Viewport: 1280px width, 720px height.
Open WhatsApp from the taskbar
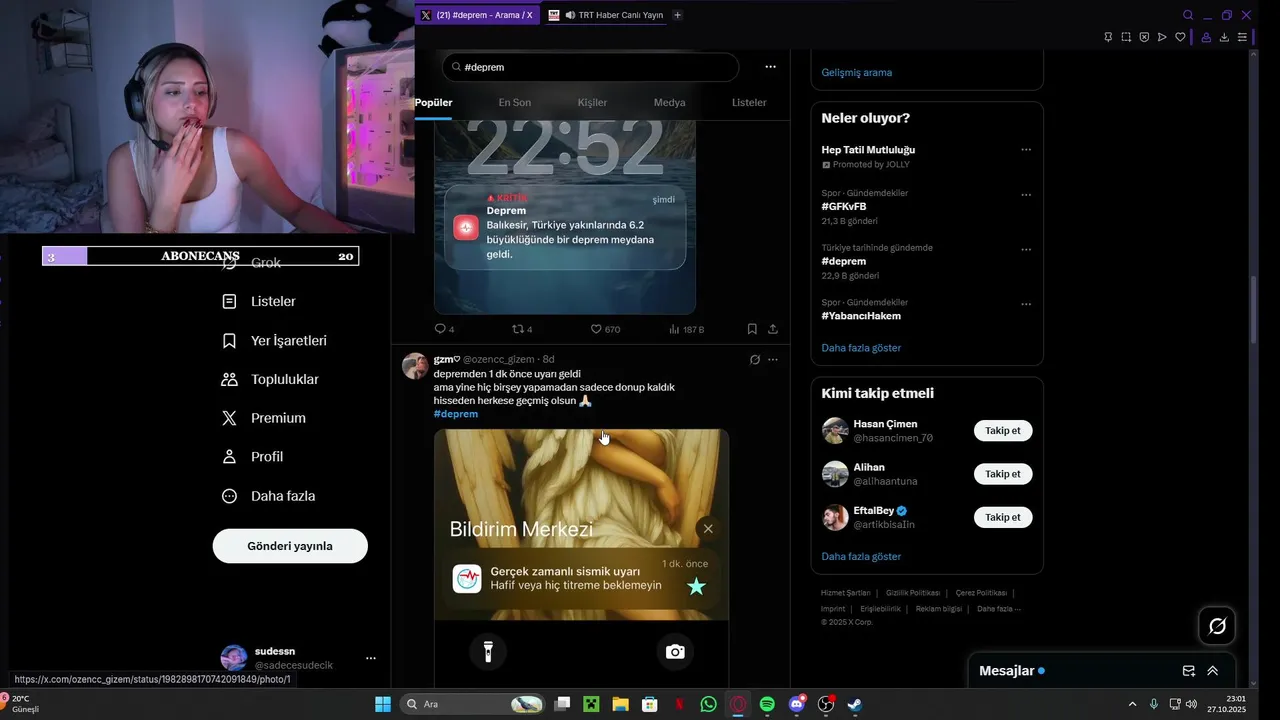[709, 704]
